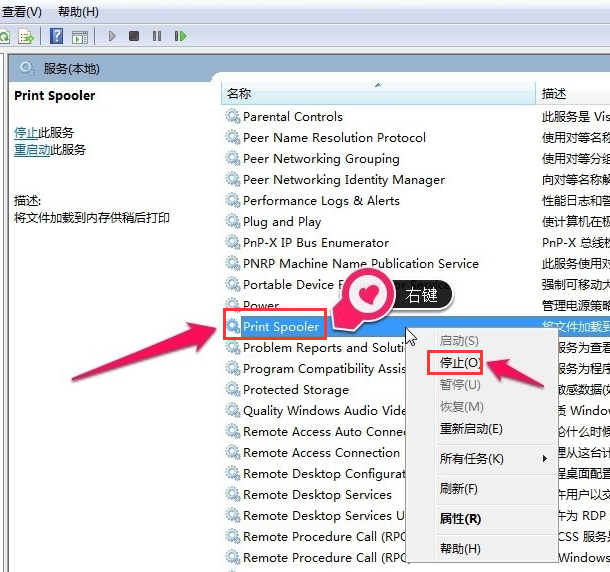
Task: Choose 属性(R) in the context menu
Action: tap(460, 519)
